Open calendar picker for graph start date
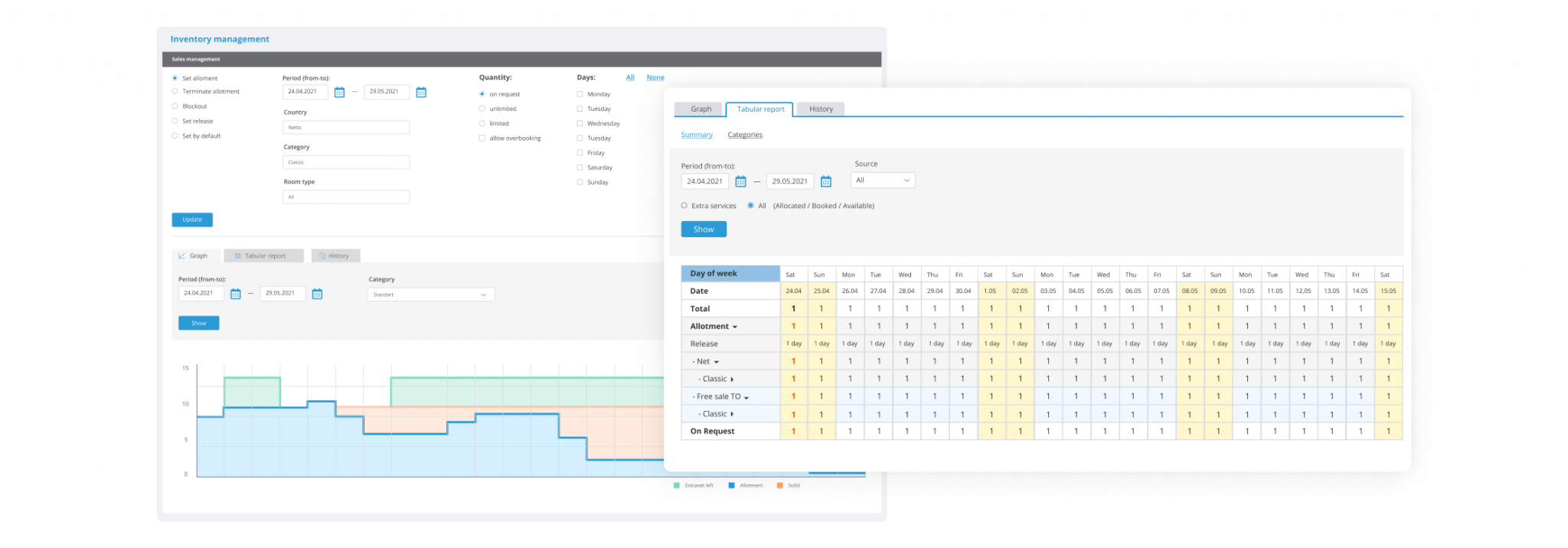The width and height of the screenshot is (1568, 548). coord(236,294)
